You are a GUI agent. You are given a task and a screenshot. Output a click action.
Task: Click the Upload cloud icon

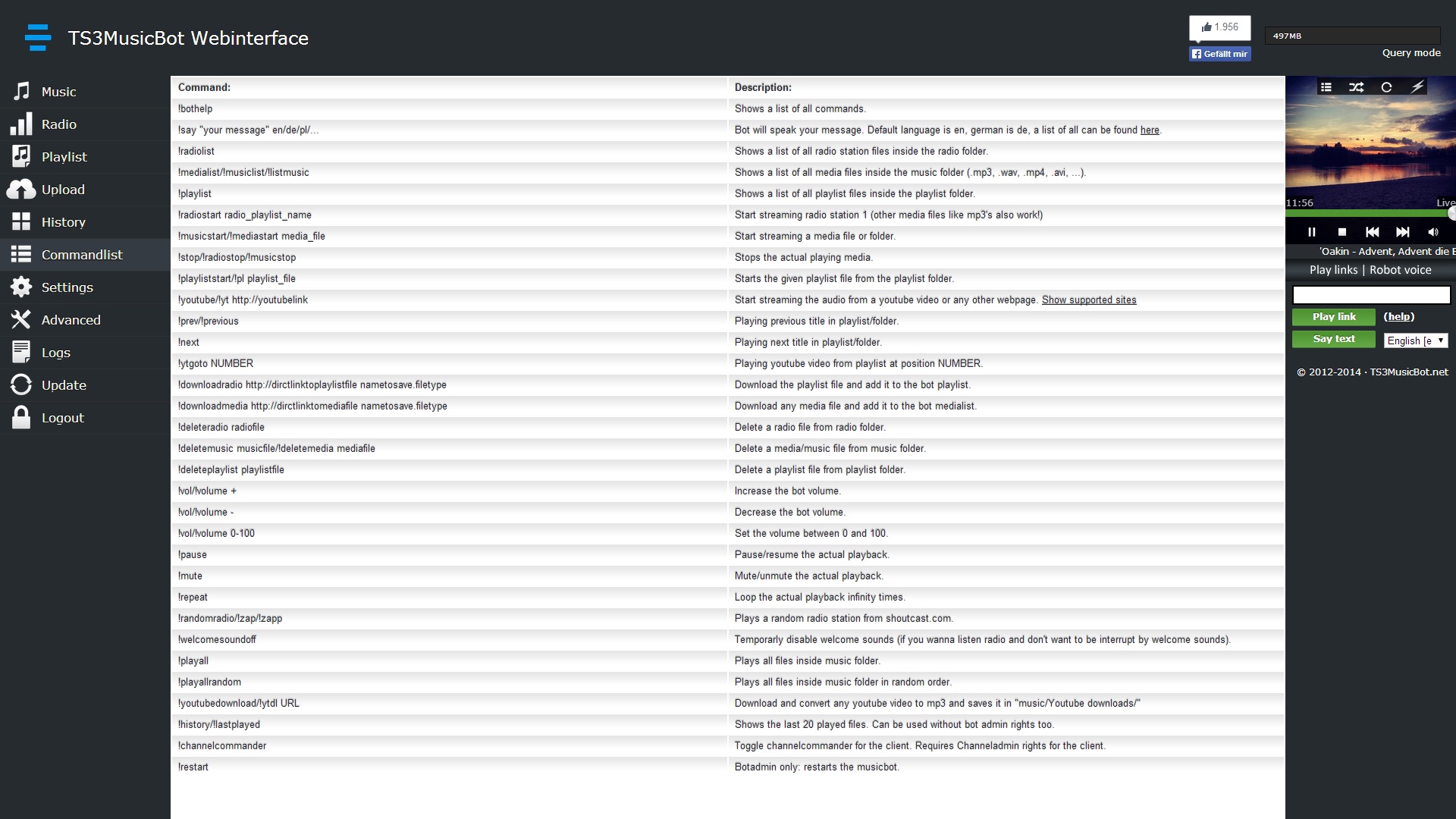click(x=21, y=189)
